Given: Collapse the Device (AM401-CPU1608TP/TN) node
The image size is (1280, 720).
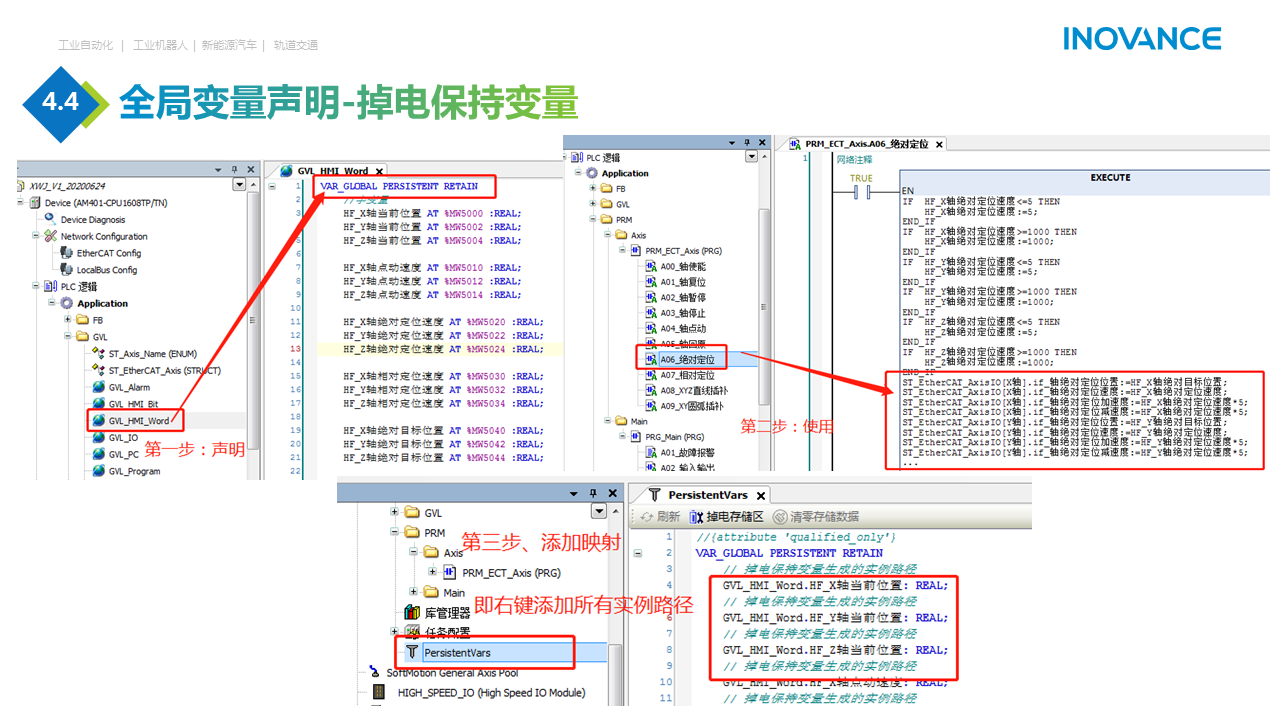Looking at the screenshot, I should point(20,203).
